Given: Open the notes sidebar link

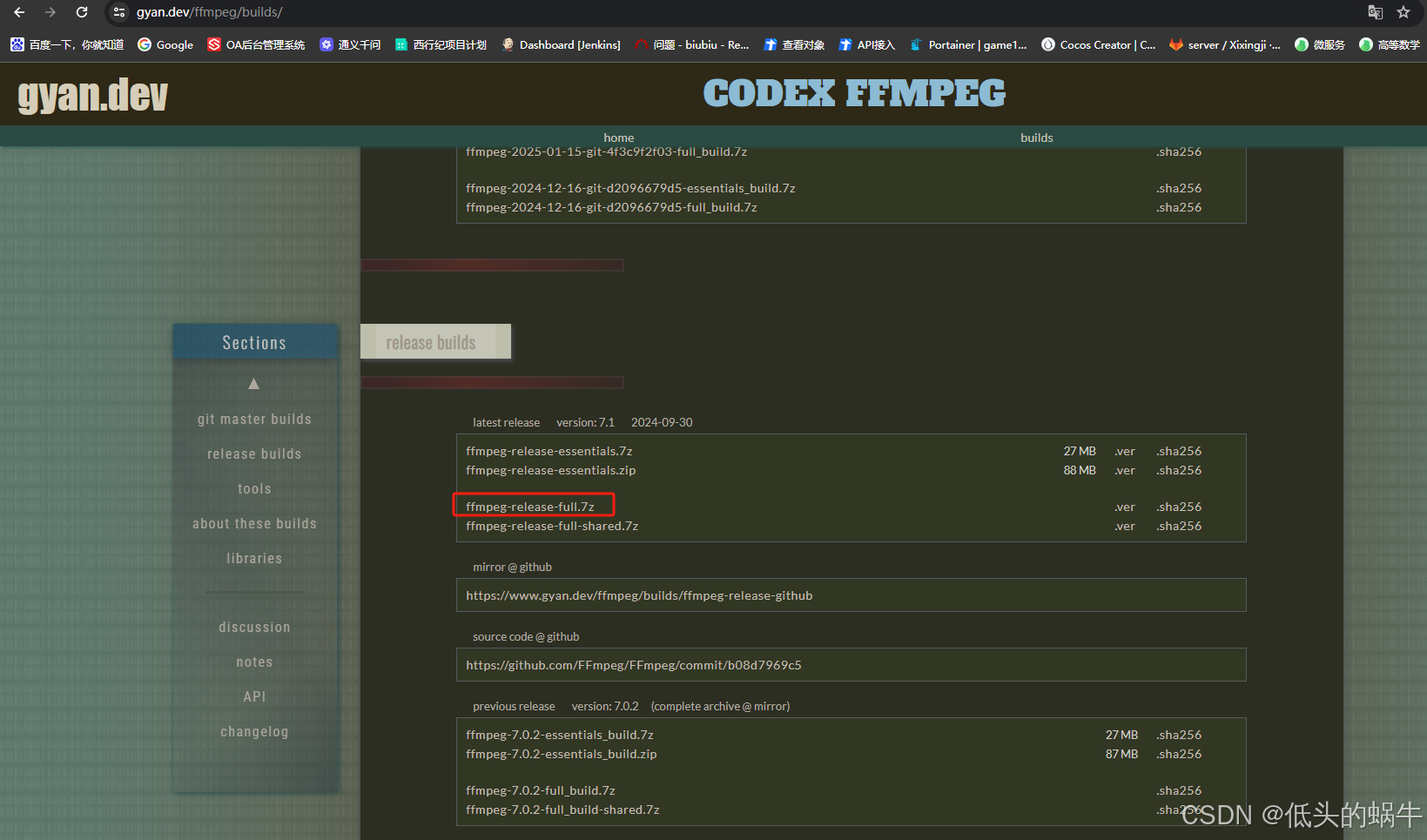Looking at the screenshot, I should (254, 662).
